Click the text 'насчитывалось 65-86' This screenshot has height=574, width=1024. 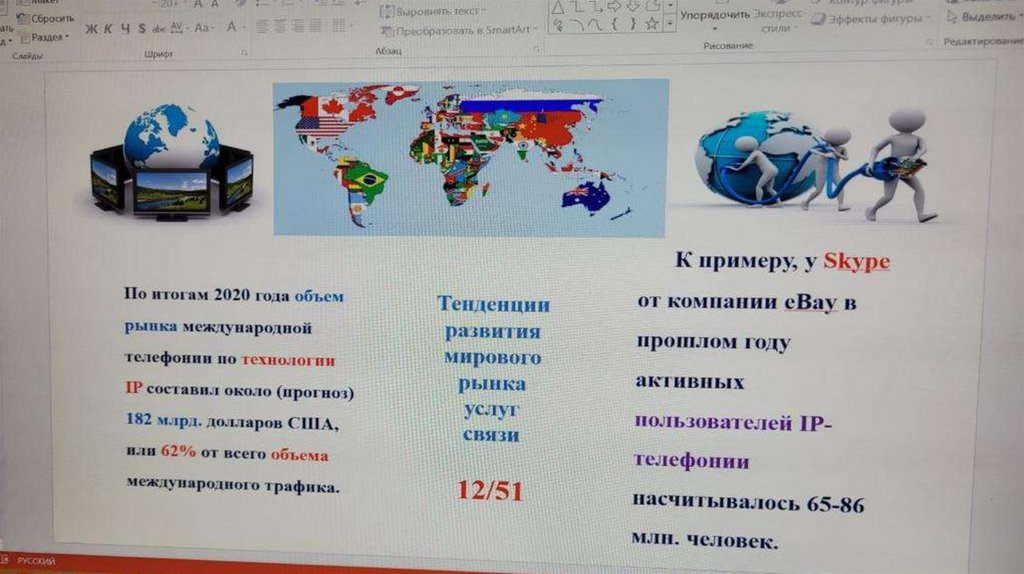point(748,503)
